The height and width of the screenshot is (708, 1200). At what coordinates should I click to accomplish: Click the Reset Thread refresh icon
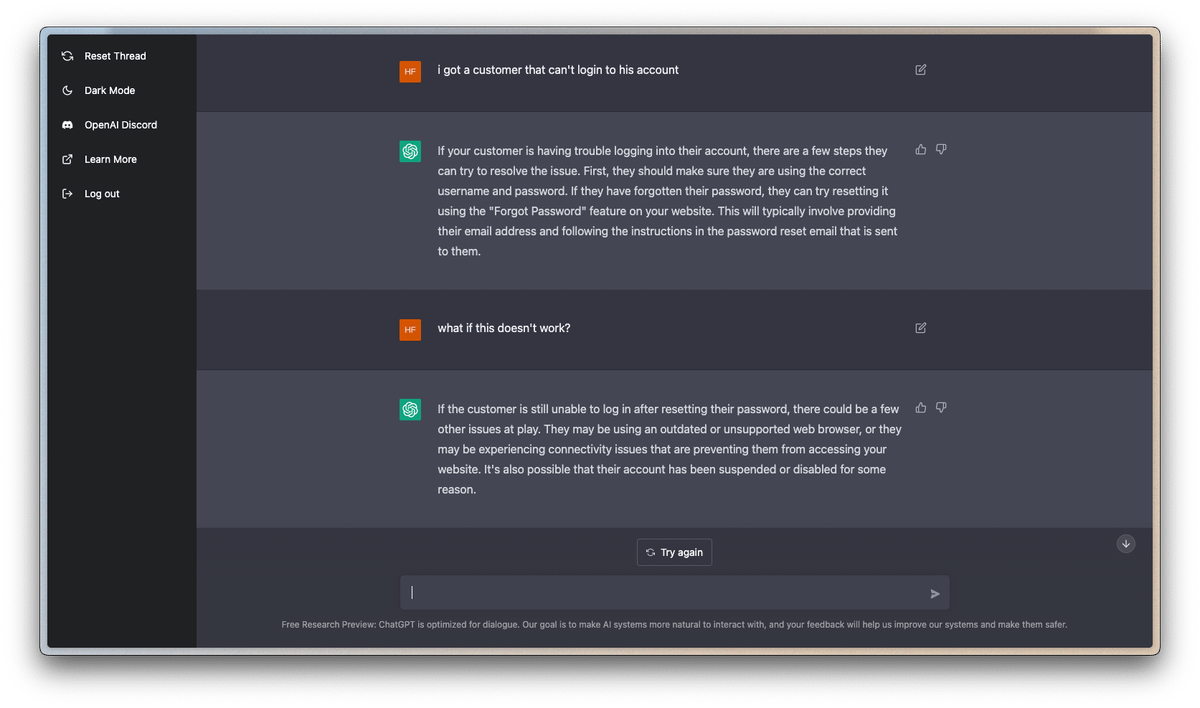pyautogui.click(x=67, y=56)
